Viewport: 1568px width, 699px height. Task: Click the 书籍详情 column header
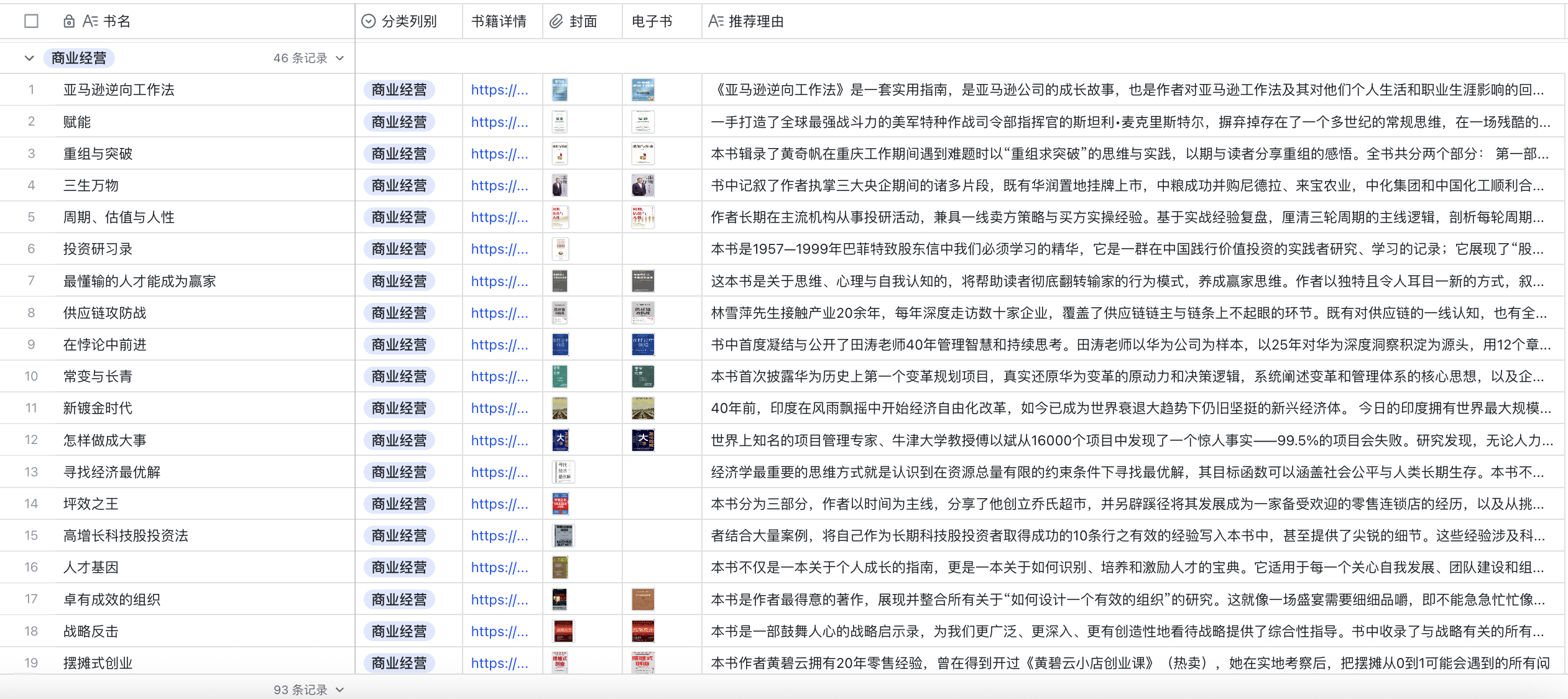[x=499, y=22]
